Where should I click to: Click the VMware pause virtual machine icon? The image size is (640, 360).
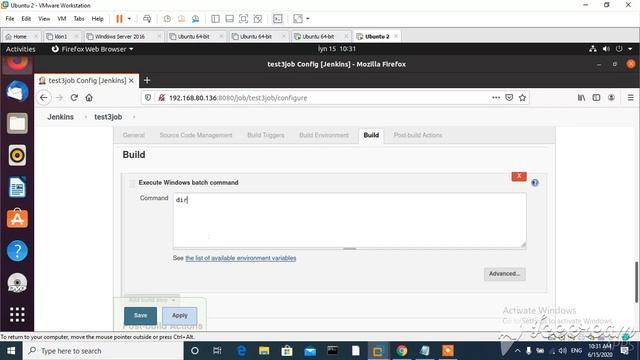(x=119, y=19)
